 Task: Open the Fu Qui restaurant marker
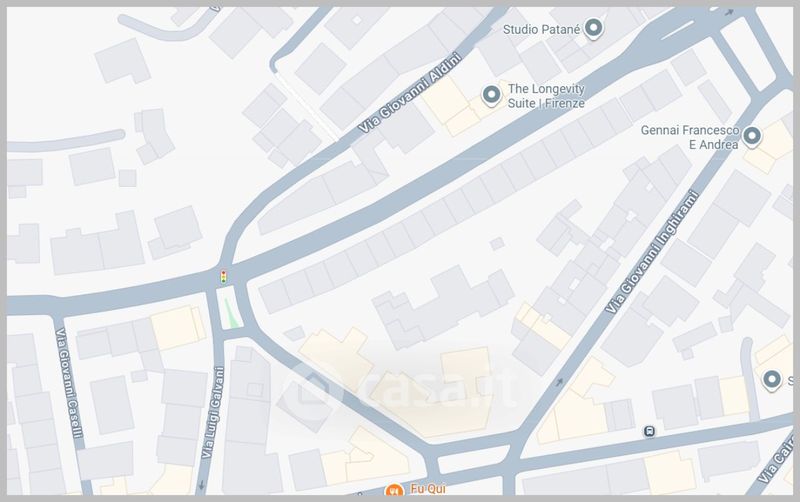[393, 490]
